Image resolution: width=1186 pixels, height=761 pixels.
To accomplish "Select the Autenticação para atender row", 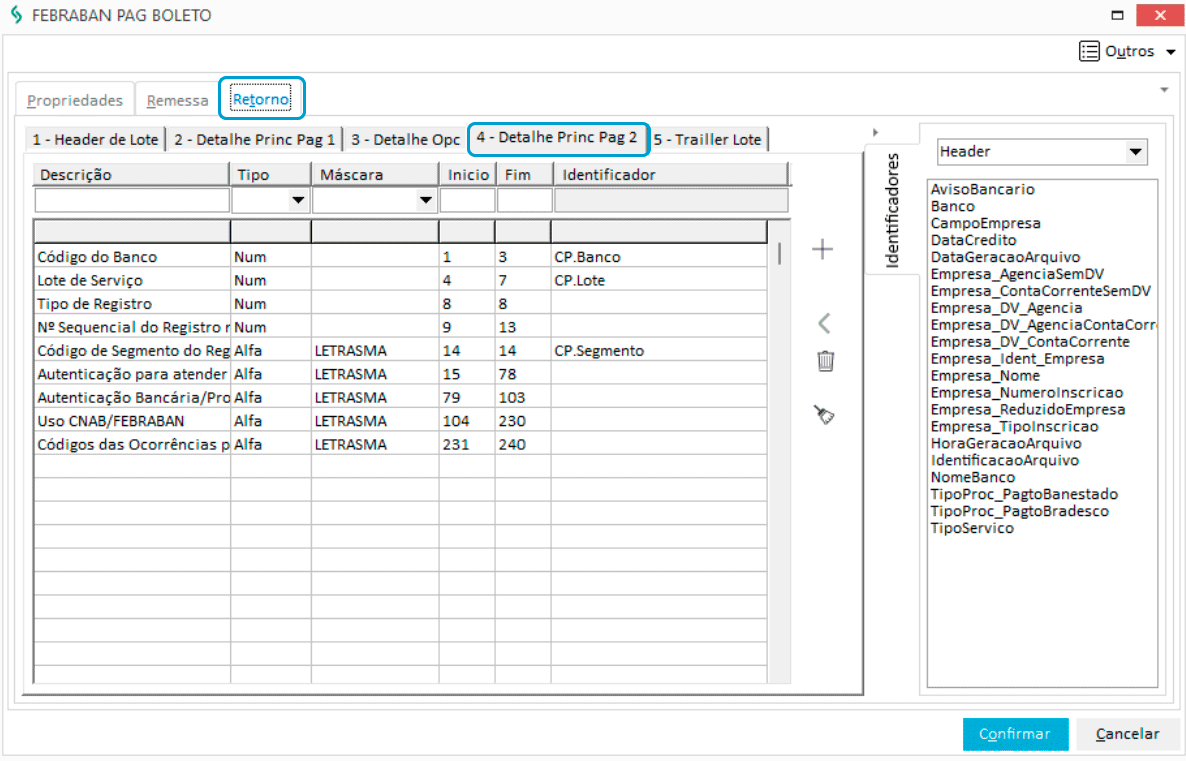I will 400,374.
